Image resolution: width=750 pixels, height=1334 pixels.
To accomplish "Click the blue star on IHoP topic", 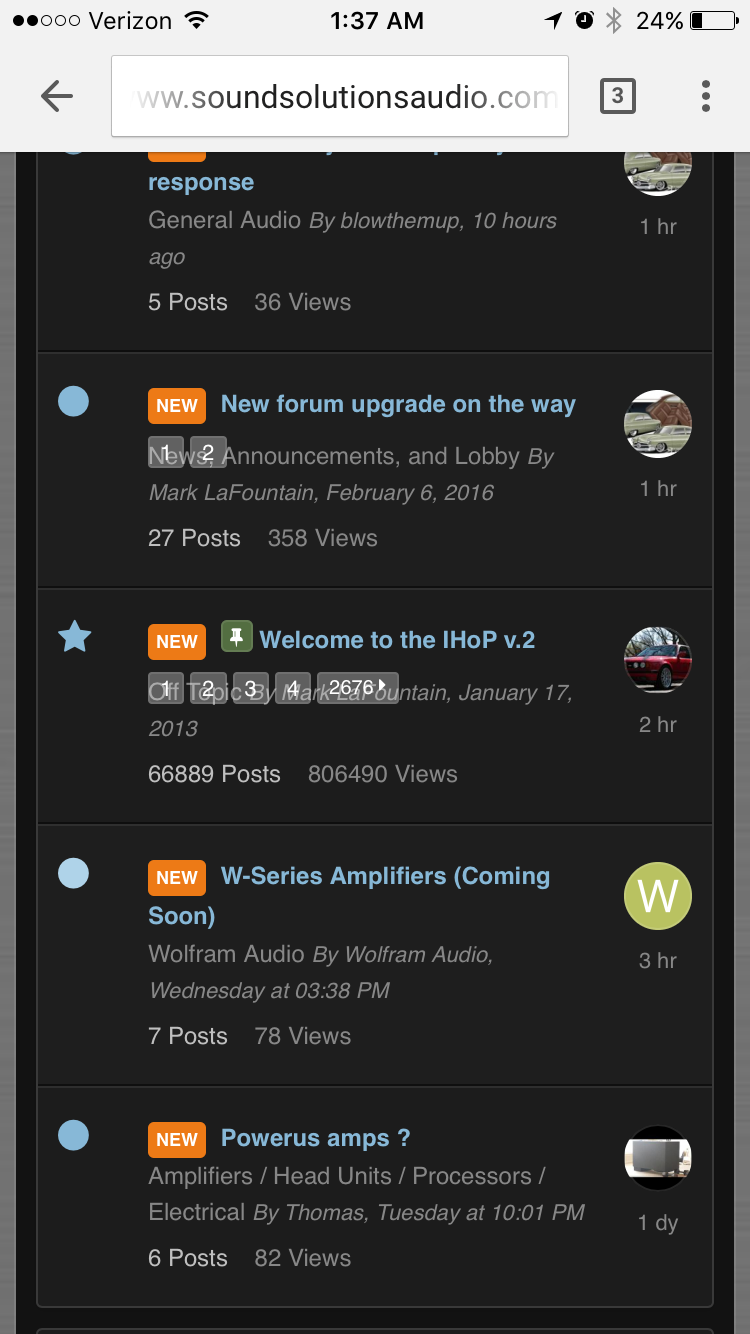I will click(74, 636).
